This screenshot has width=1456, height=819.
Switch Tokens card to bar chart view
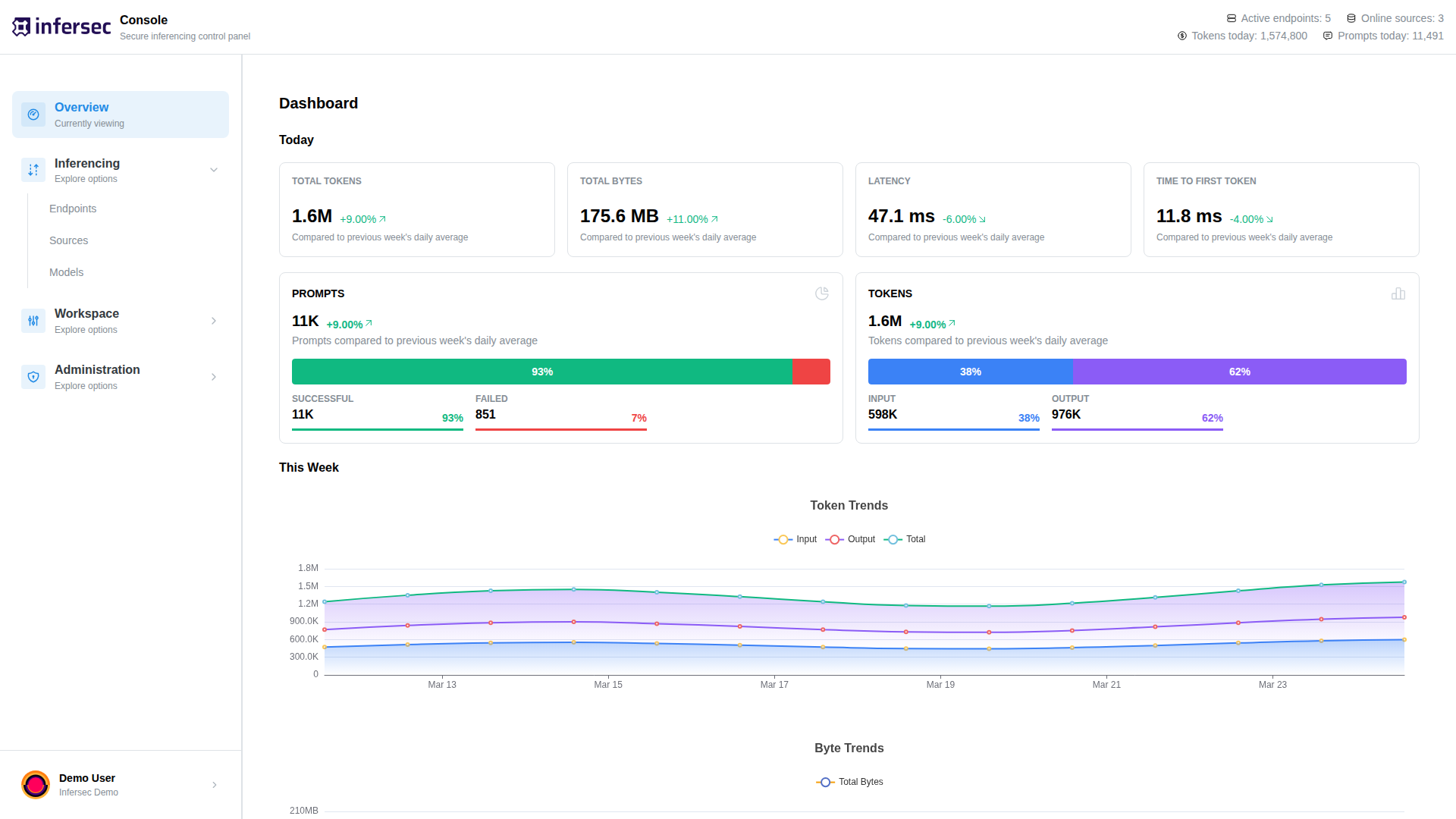1398,293
